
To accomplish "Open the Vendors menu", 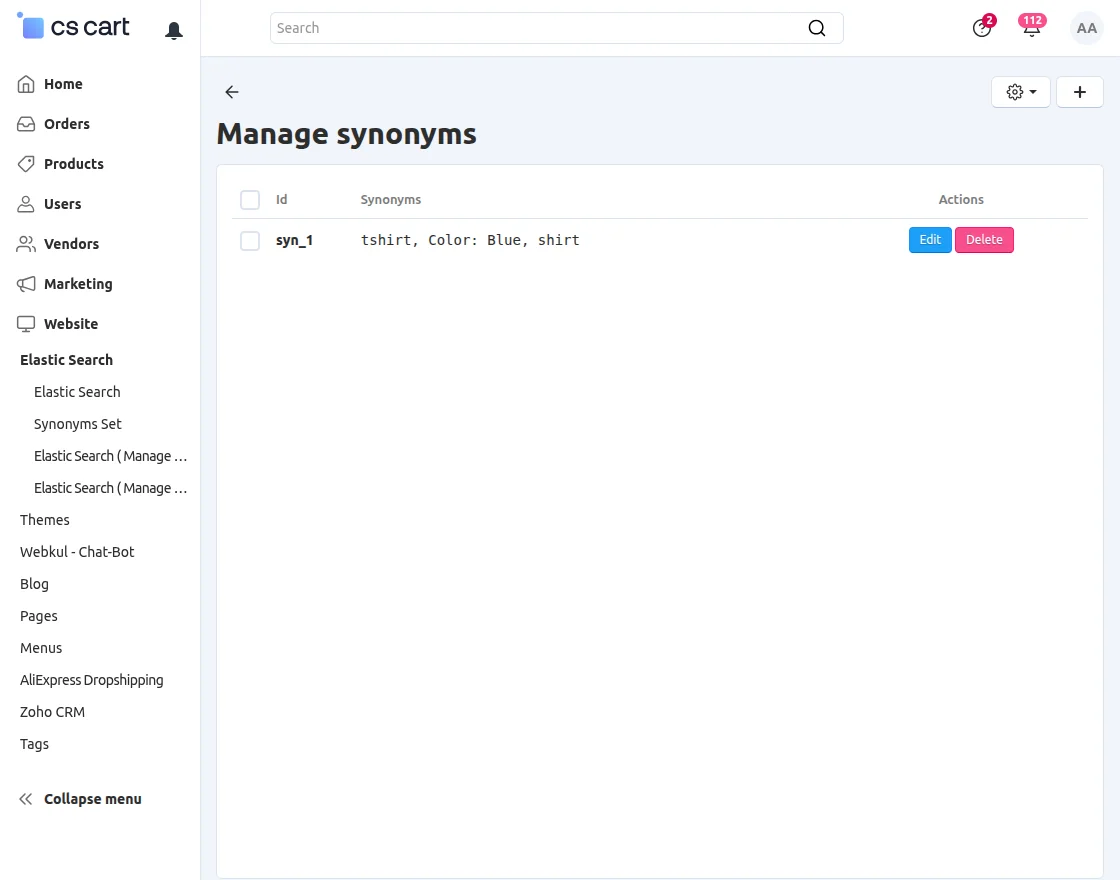I will point(71,244).
